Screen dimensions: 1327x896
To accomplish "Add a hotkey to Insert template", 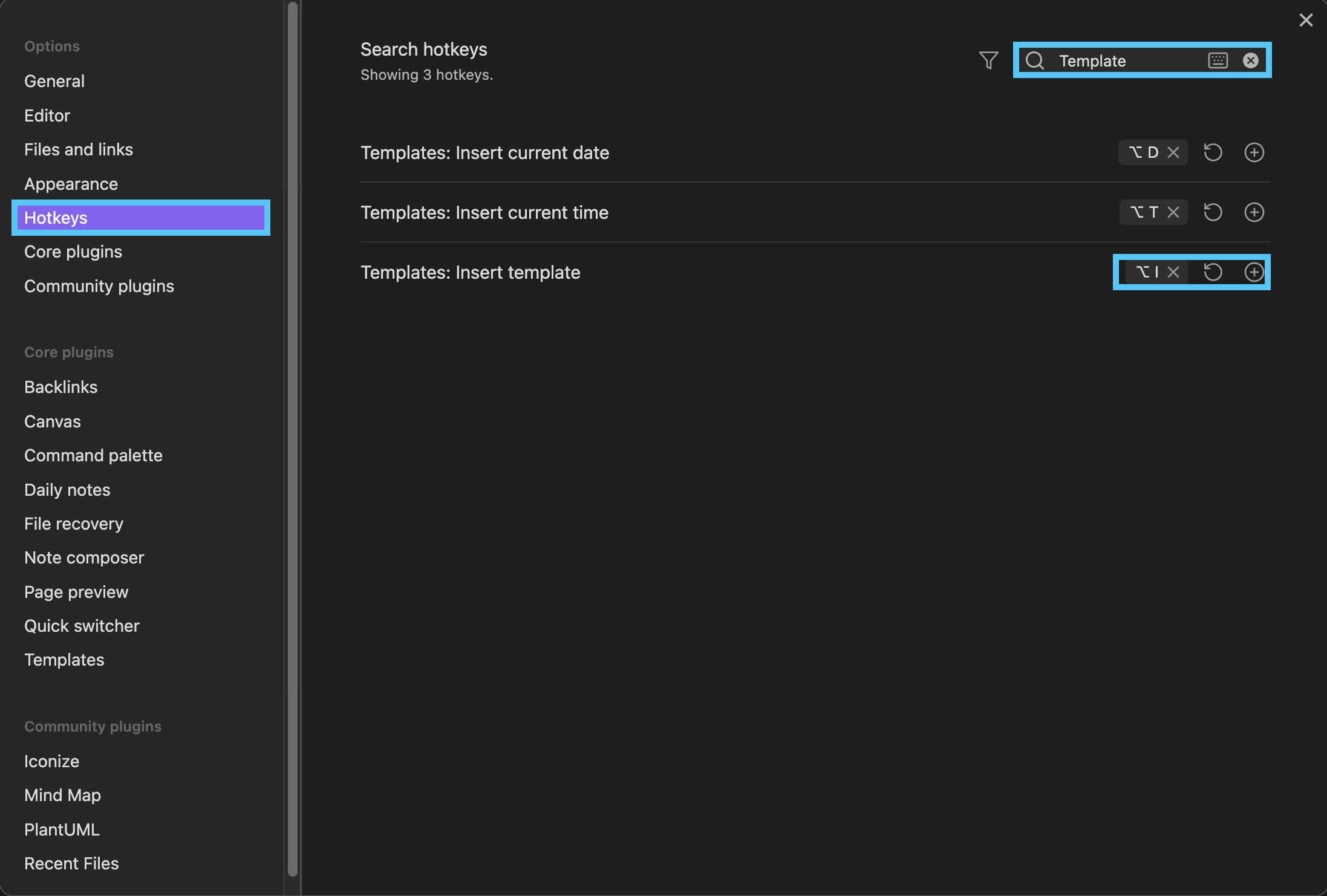I will (1254, 272).
